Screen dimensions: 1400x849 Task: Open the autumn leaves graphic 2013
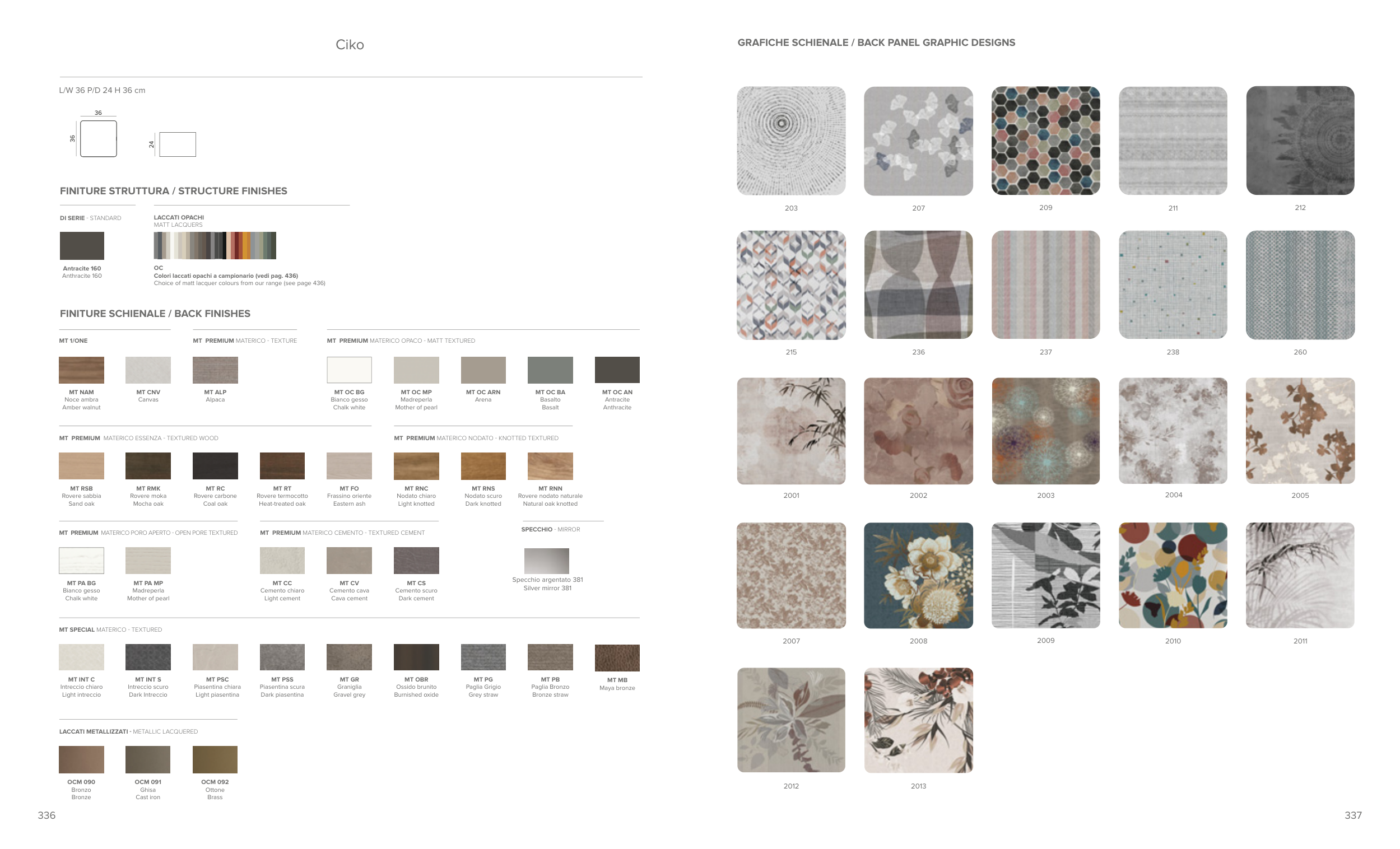click(x=918, y=720)
